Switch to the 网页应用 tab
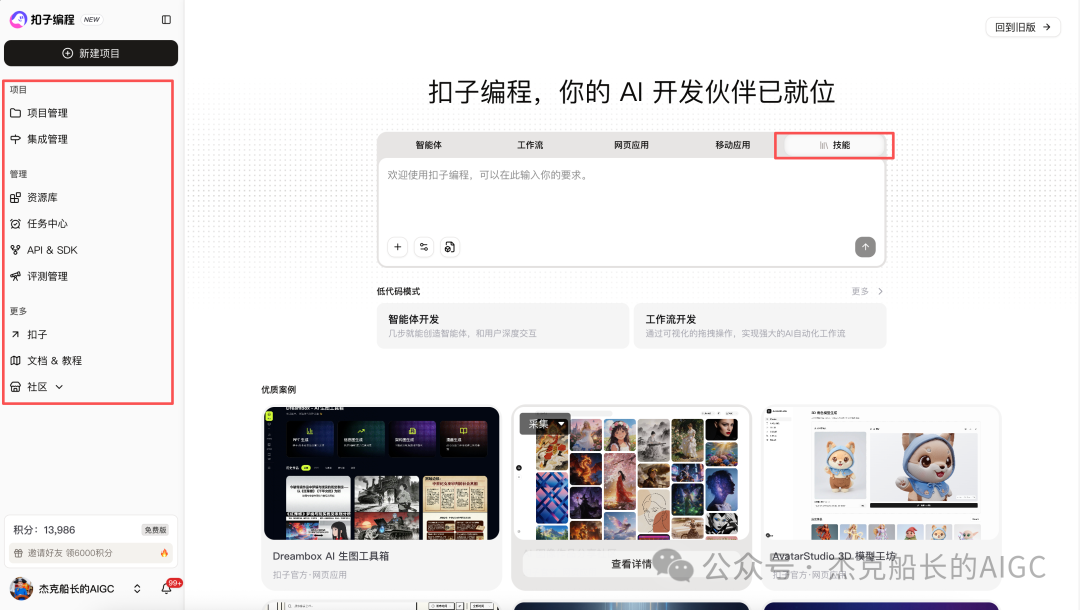Viewport: 1080px width, 610px height. click(631, 145)
